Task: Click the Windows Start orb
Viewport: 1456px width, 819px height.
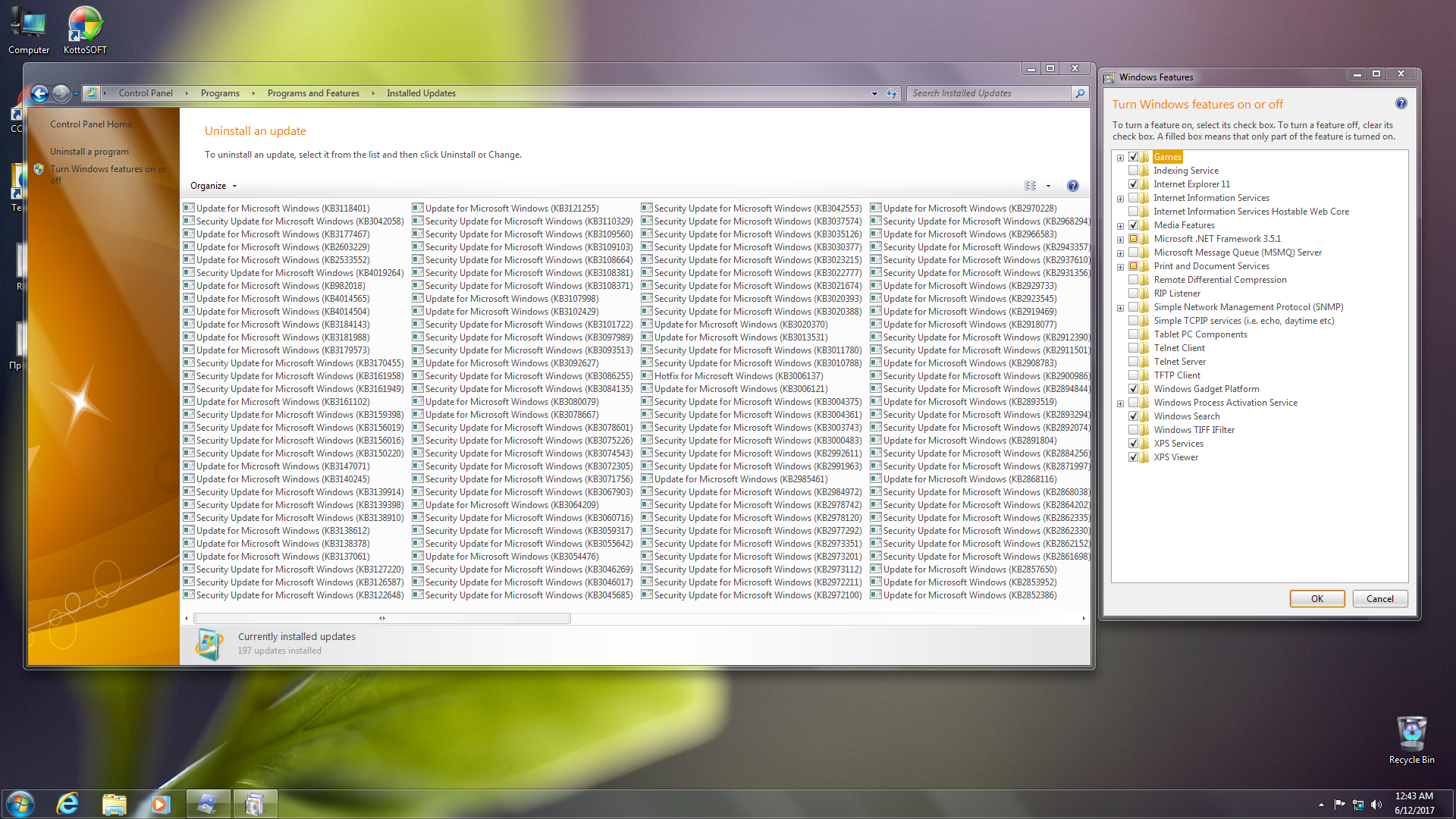Action: pyautogui.click(x=20, y=804)
